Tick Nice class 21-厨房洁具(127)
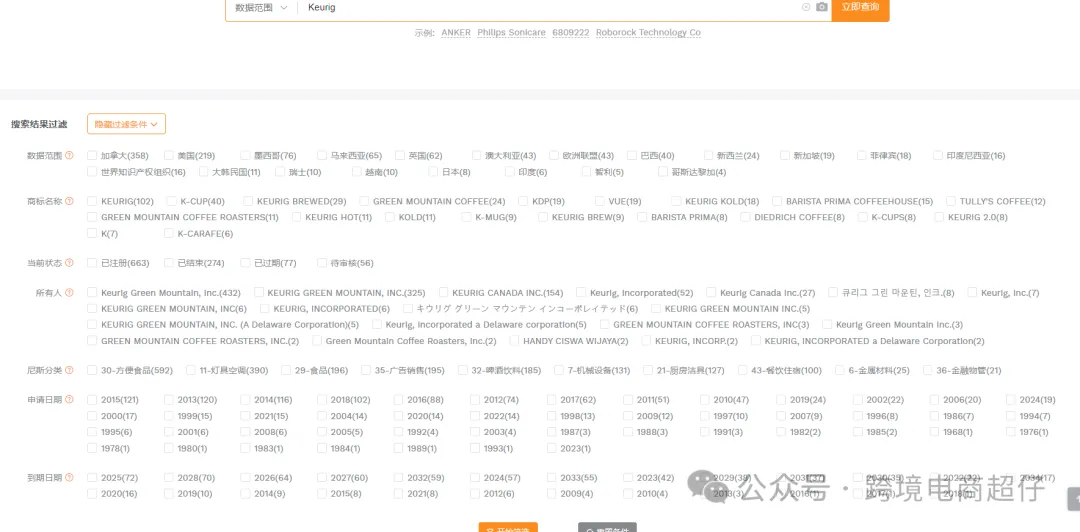The image size is (1080, 532). [x=648, y=371]
